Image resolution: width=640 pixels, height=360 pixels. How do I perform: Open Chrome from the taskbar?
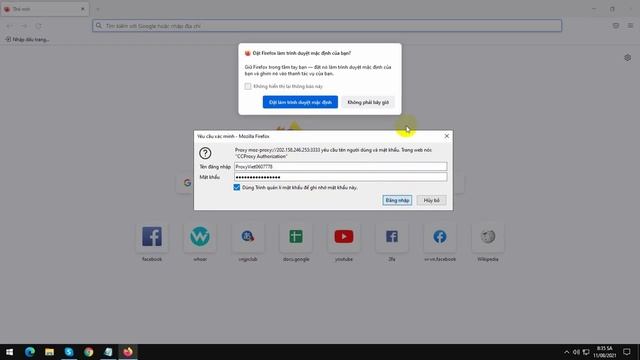[x=89, y=352]
